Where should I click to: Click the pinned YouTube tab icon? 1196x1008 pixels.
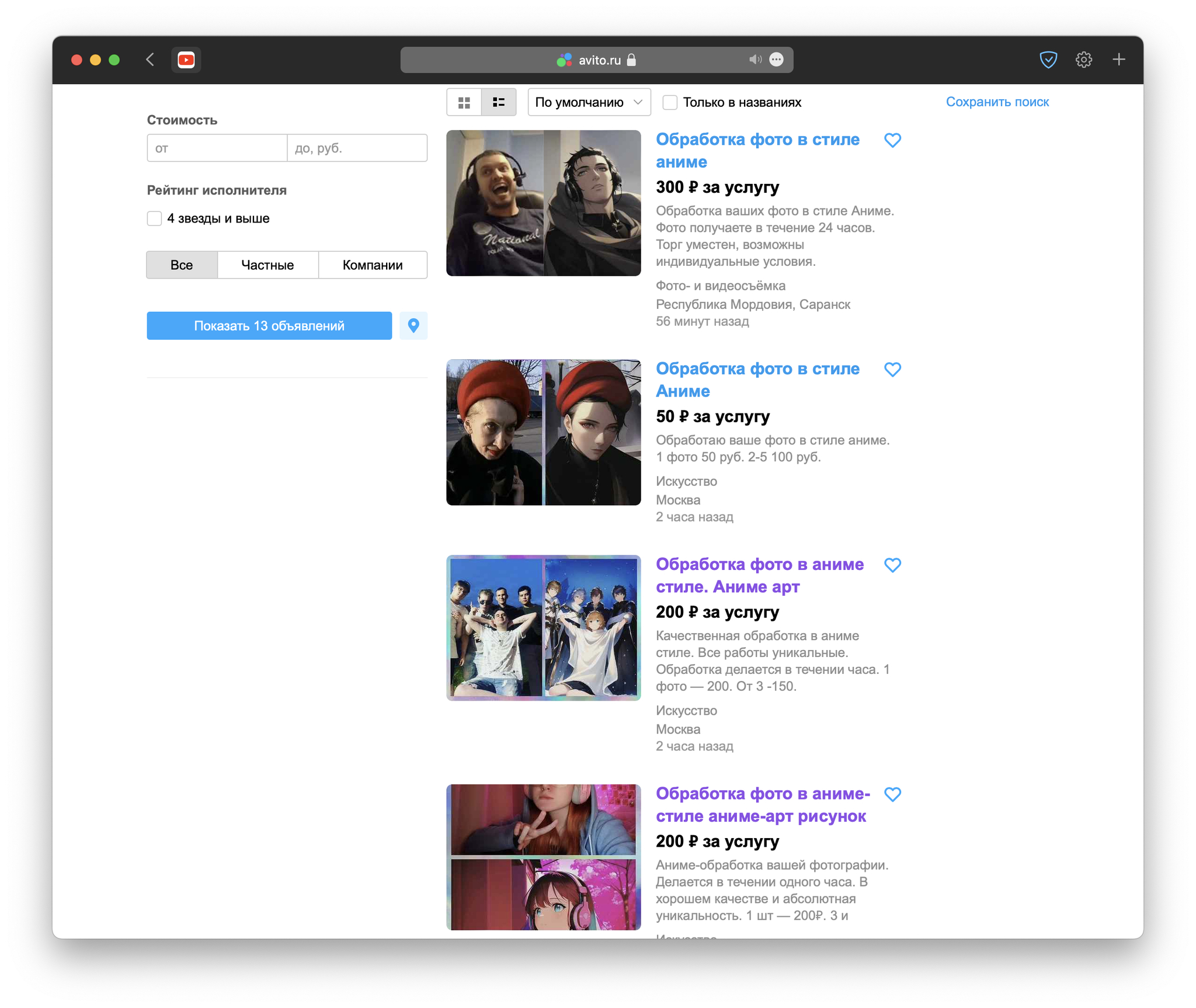click(186, 60)
